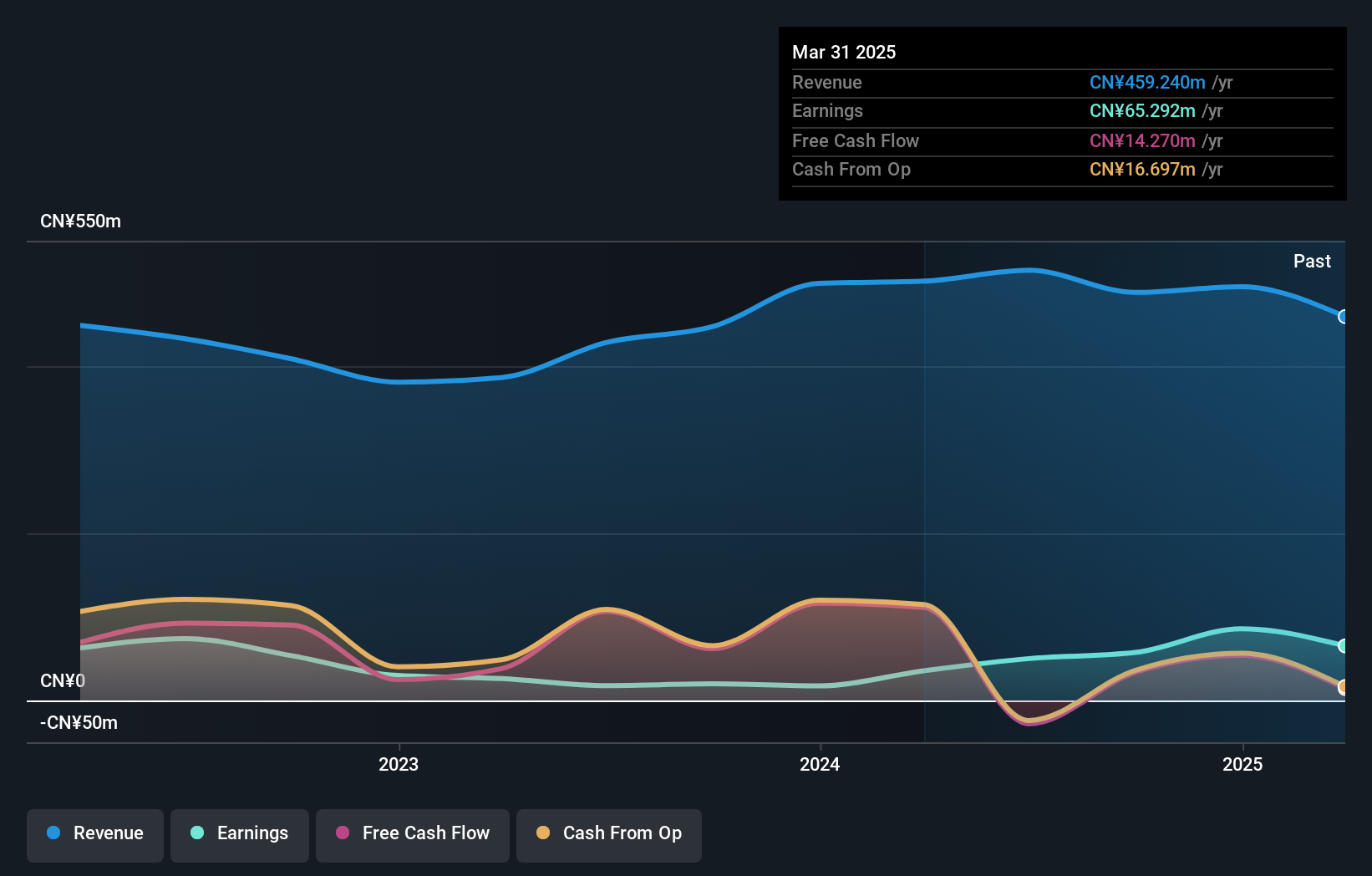Click the Cash From Op label in tooltip

851,170
